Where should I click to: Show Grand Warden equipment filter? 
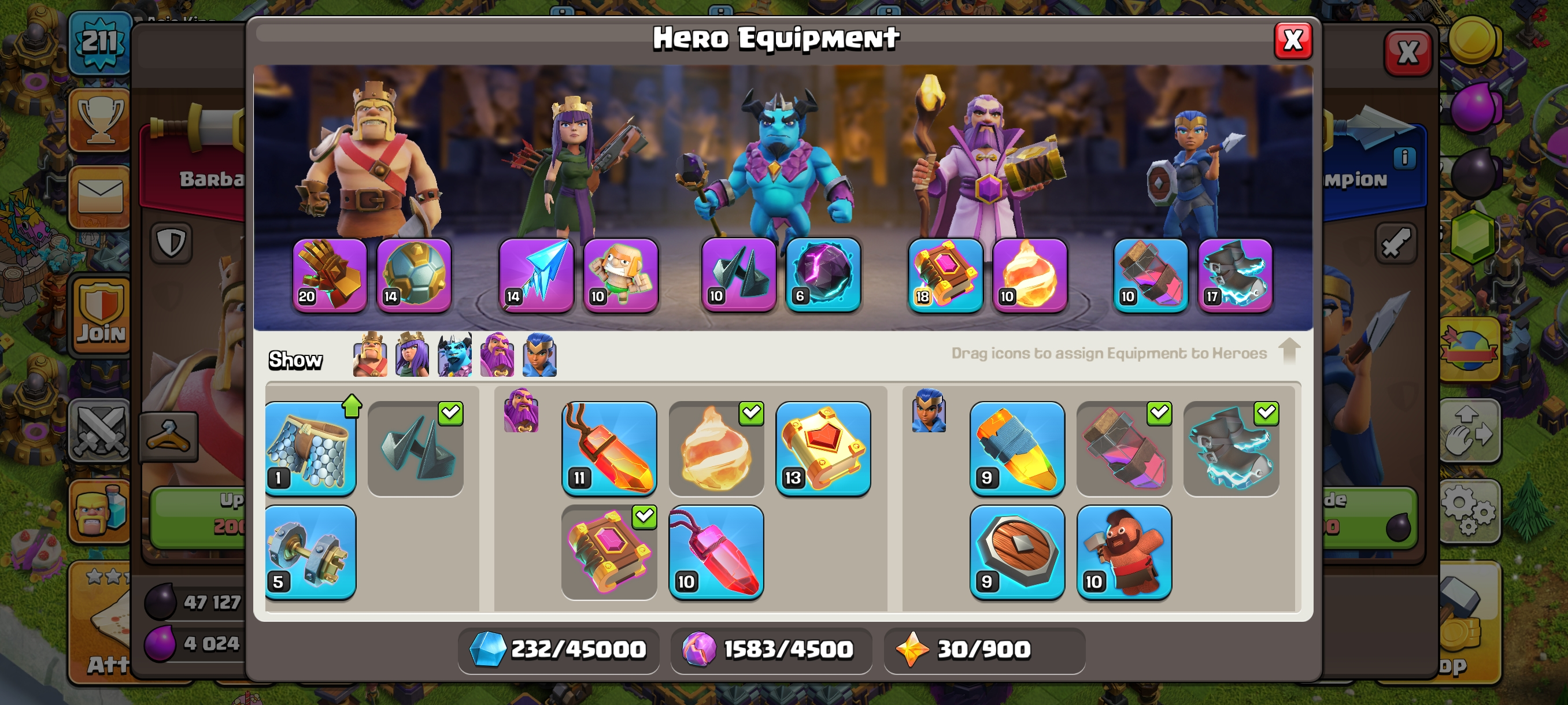click(x=497, y=355)
